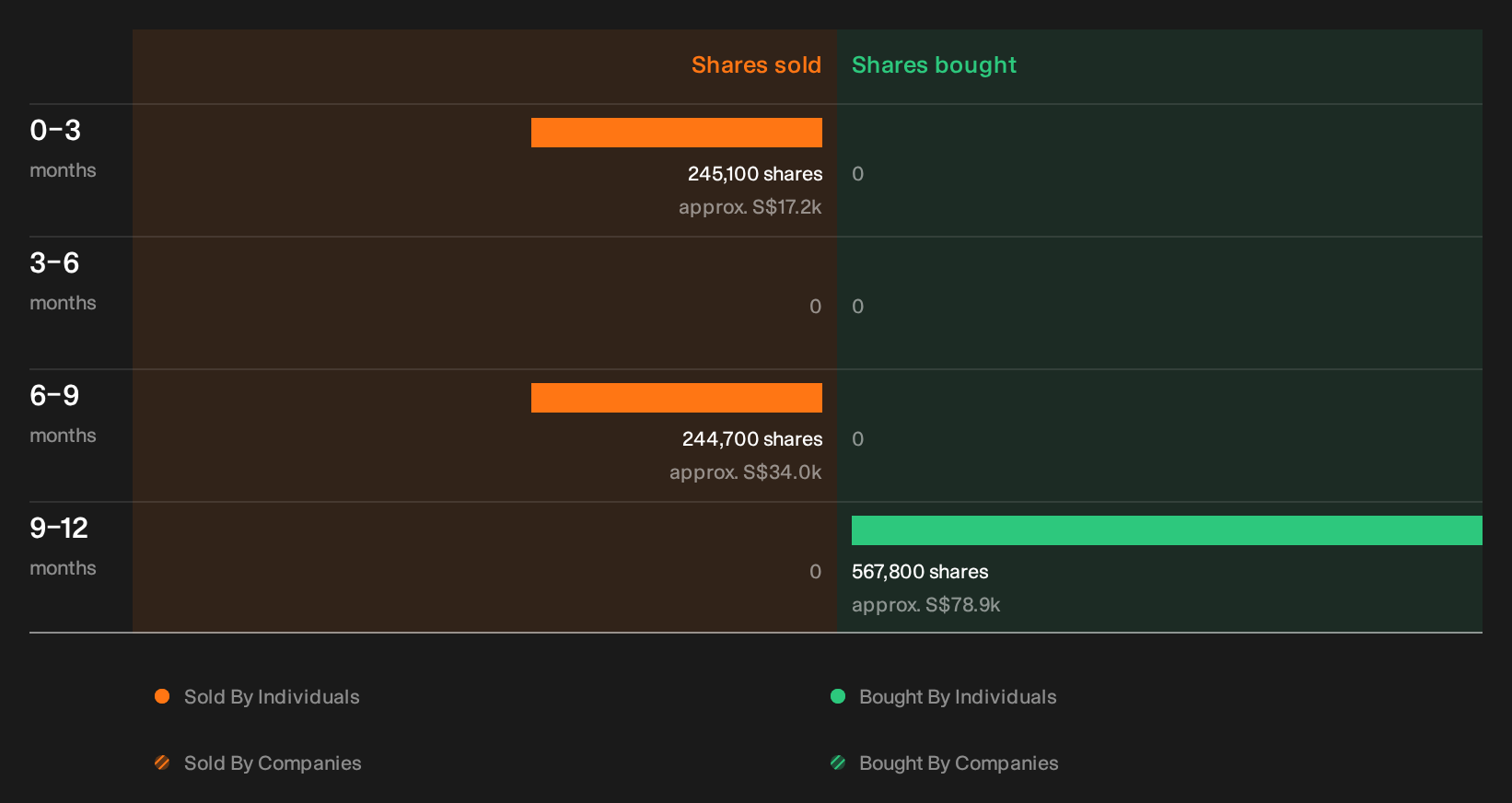Click the 'approx. S$34.0k' amount
1512x803 pixels.
pyautogui.click(x=746, y=472)
